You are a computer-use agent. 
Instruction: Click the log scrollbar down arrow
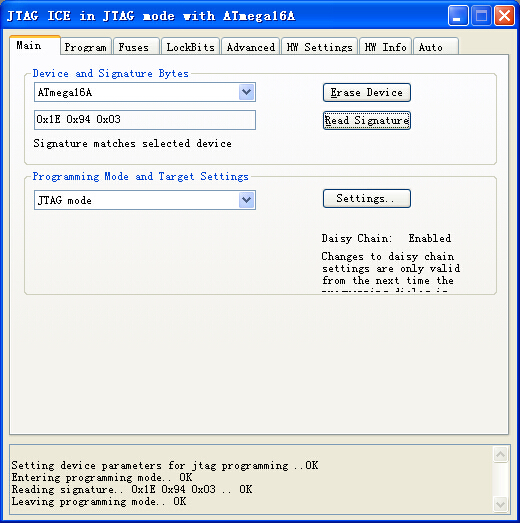(500, 504)
